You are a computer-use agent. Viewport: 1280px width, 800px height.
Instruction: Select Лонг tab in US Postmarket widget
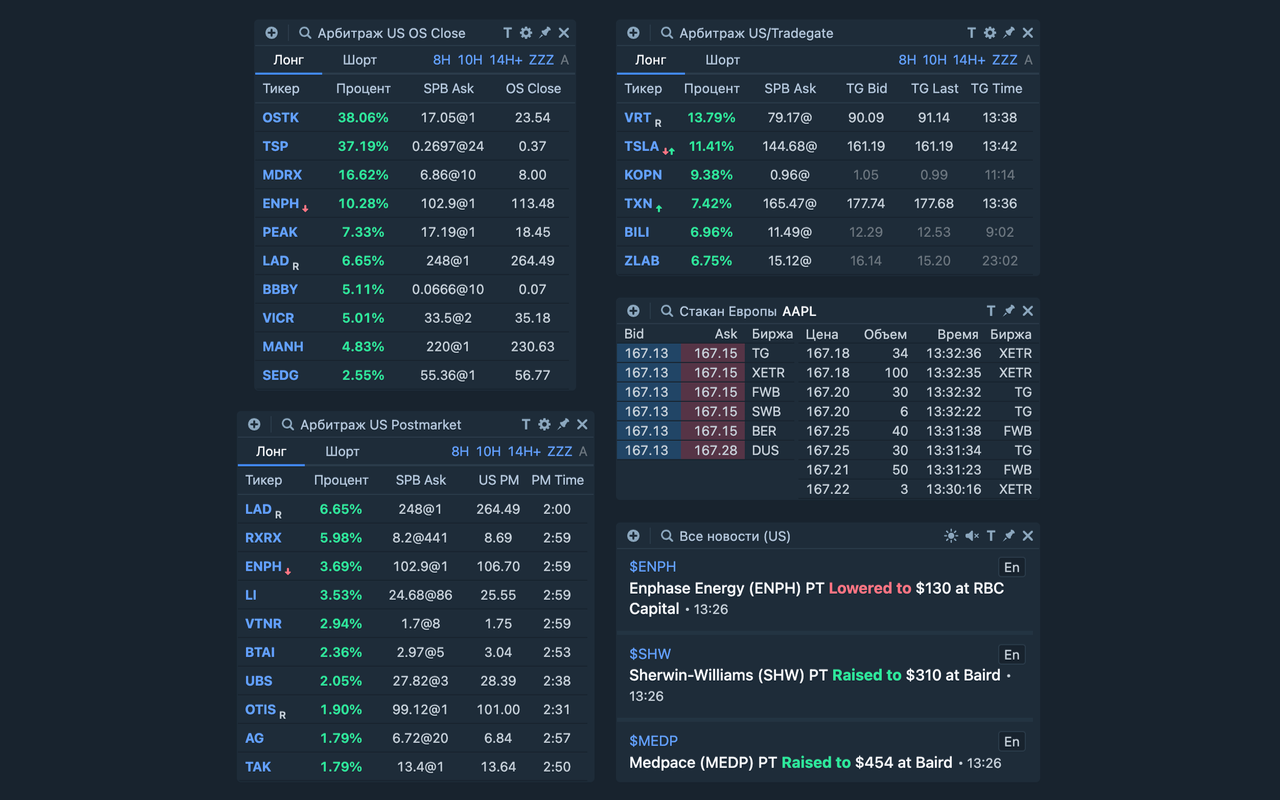(x=271, y=452)
